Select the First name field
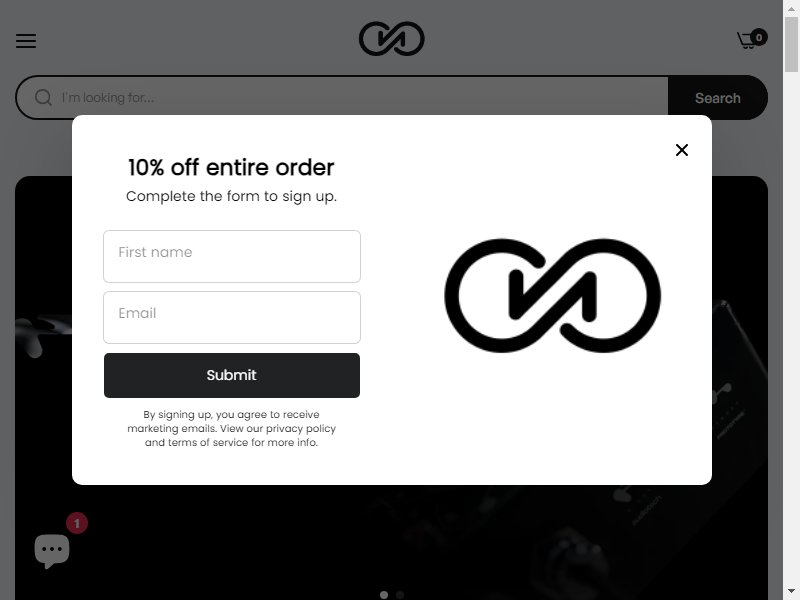This screenshot has height=600, width=800. pyautogui.click(x=232, y=256)
